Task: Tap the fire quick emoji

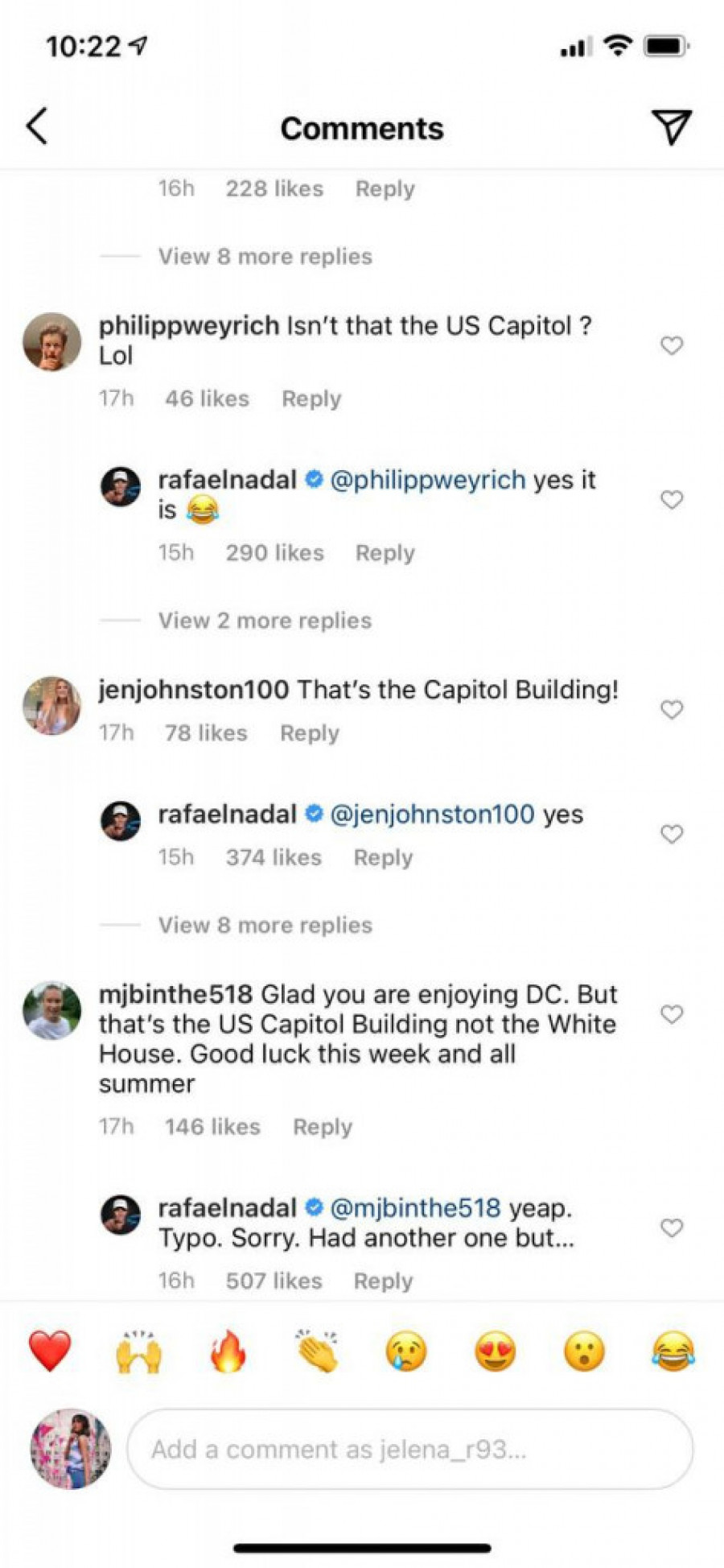Action: click(x=228, y=1351)
